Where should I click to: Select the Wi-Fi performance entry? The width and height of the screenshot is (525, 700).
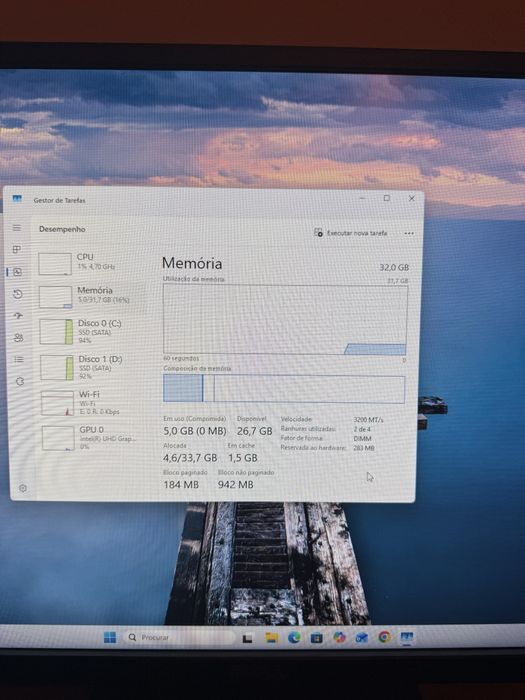coord(92,403)
